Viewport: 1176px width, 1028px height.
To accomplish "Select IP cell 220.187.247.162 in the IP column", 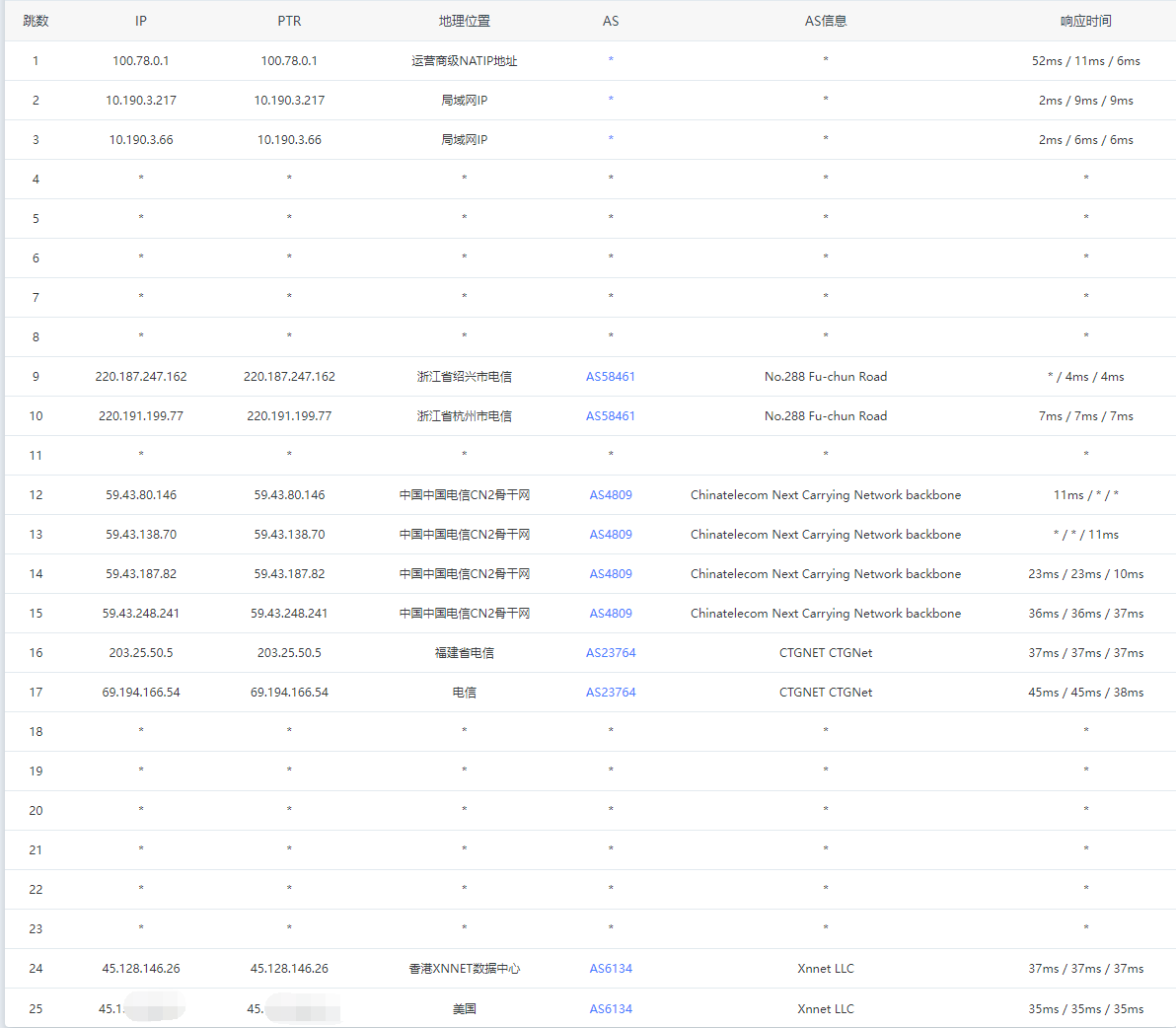I will click(x=141, y=377).
